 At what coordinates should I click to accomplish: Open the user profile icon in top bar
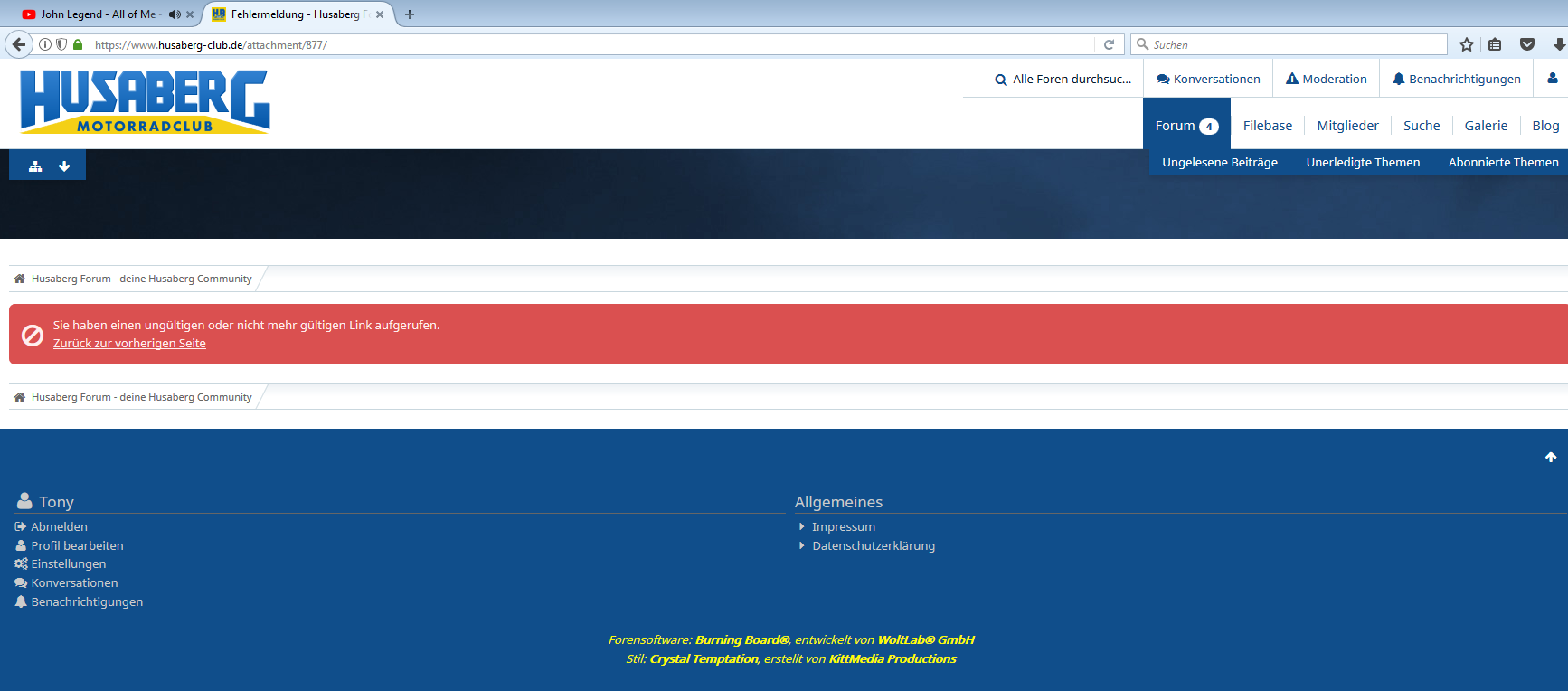point(1552,79)
